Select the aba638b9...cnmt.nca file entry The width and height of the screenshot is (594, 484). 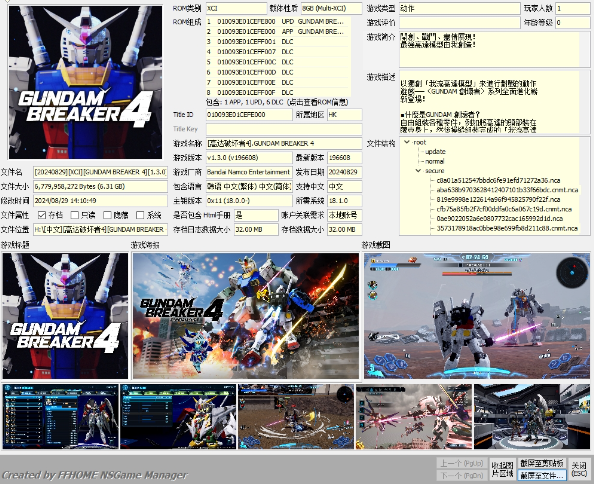click(x=507, y=190)
